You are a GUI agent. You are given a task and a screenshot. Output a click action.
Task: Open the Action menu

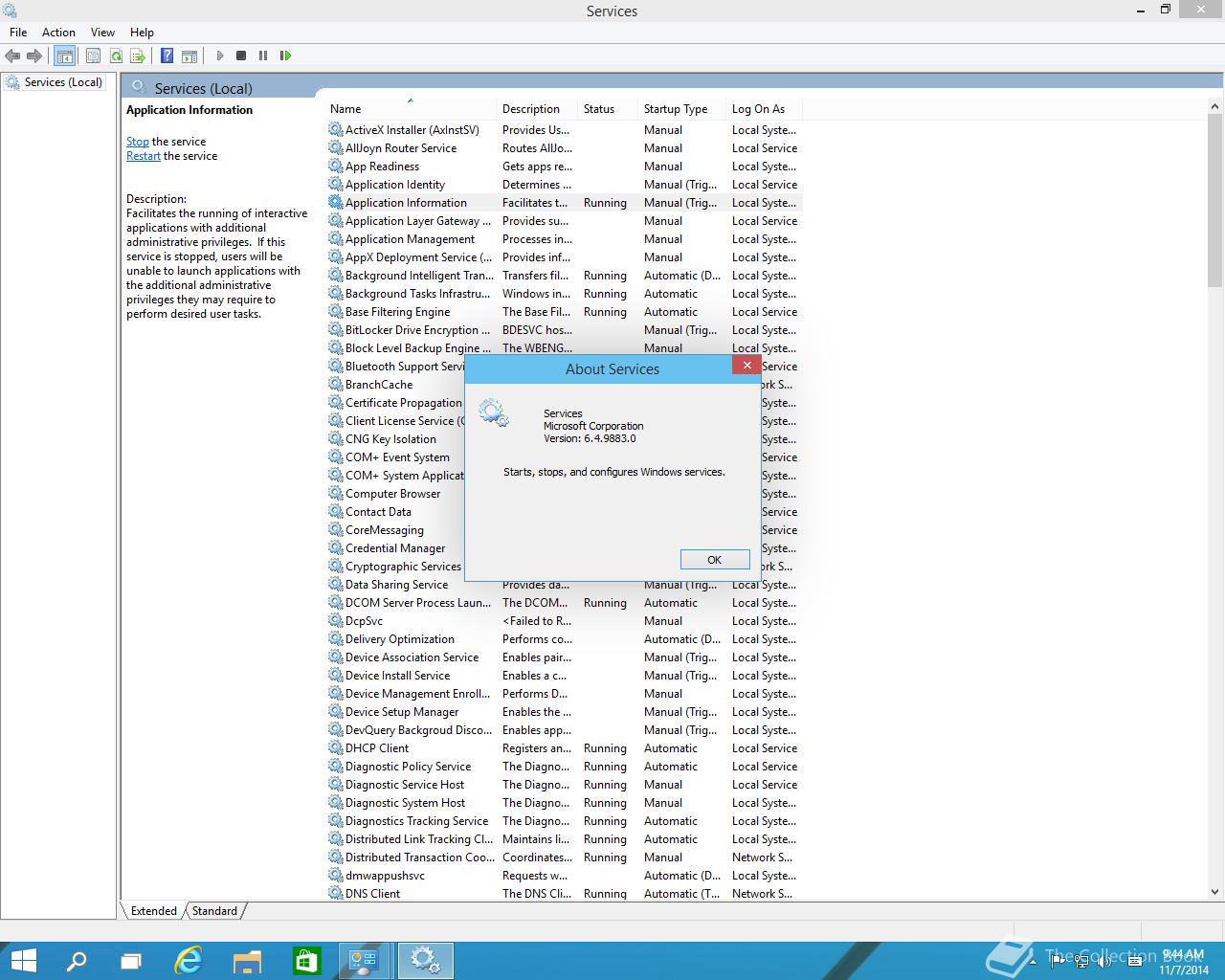pyautogui.click(x=58, y=32)
